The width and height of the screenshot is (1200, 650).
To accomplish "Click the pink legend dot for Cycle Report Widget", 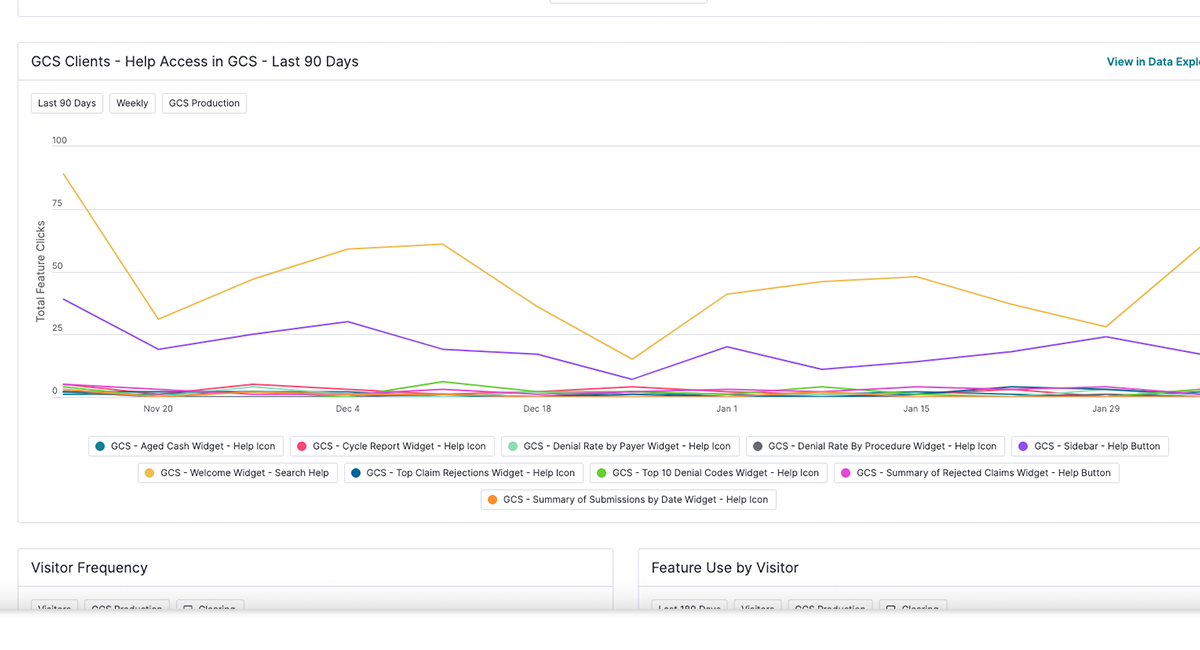I will point(302,446).
